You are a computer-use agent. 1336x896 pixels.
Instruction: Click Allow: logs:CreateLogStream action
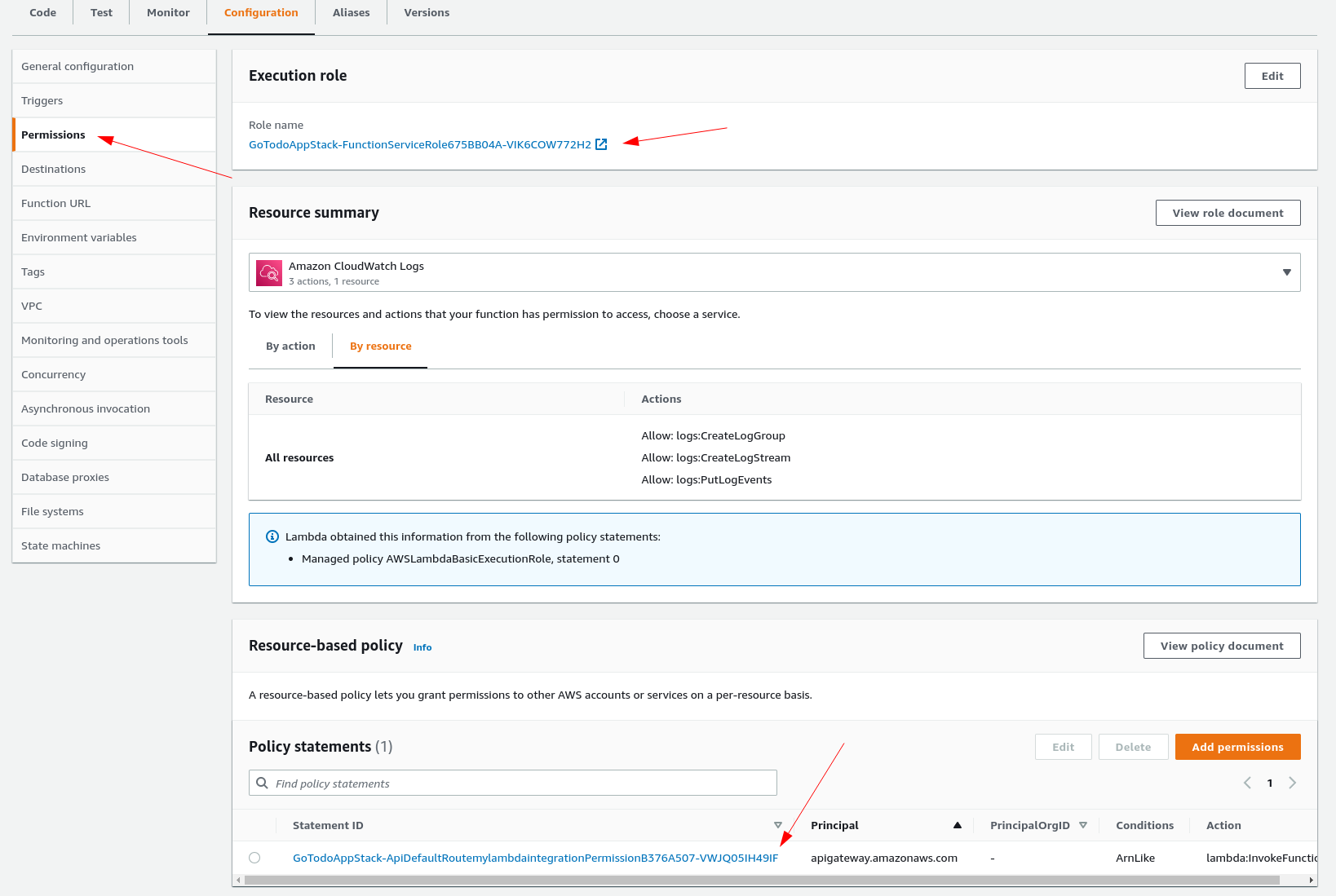pos(715,457)
